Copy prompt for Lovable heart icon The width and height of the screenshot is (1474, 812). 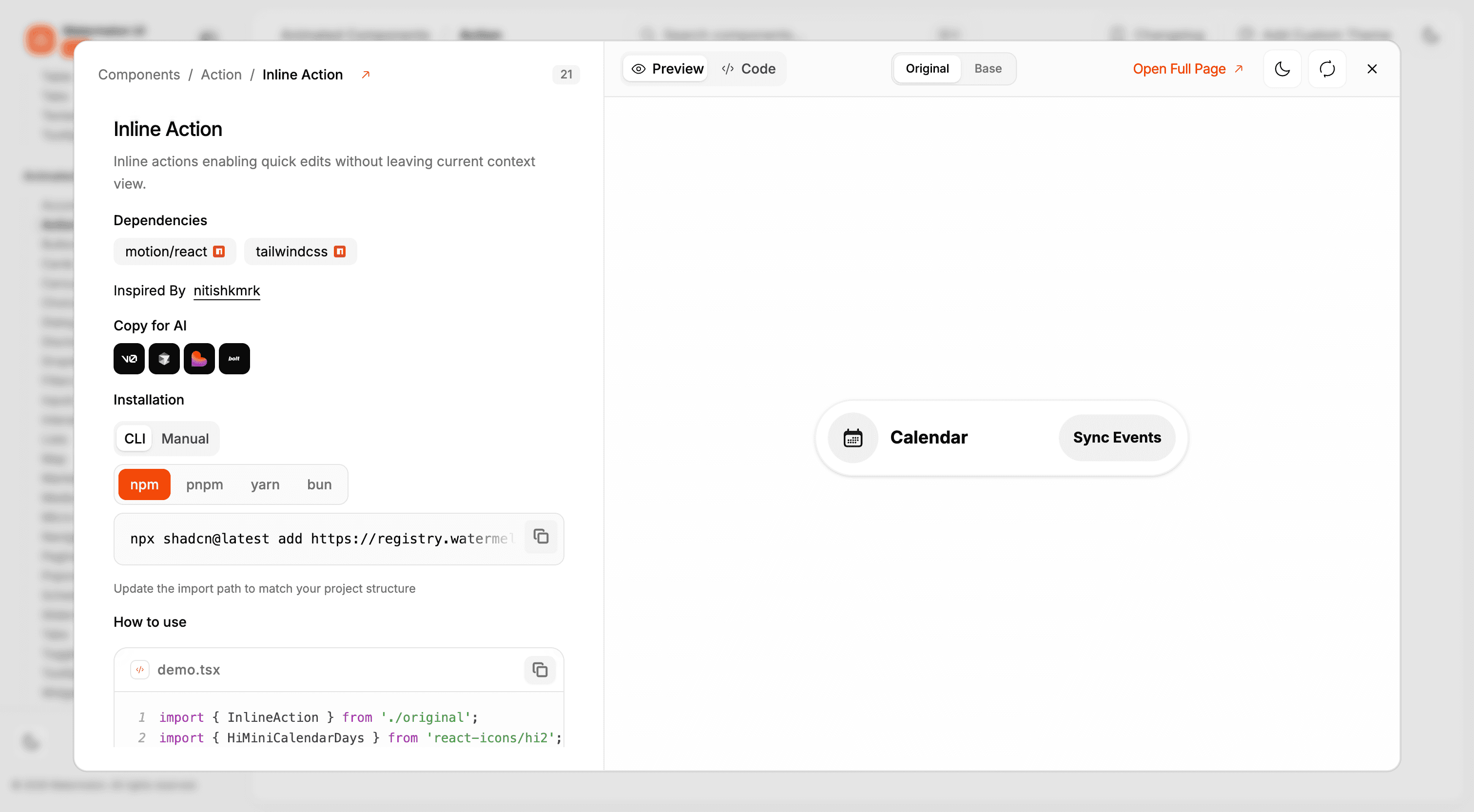[x=199, y=359]
